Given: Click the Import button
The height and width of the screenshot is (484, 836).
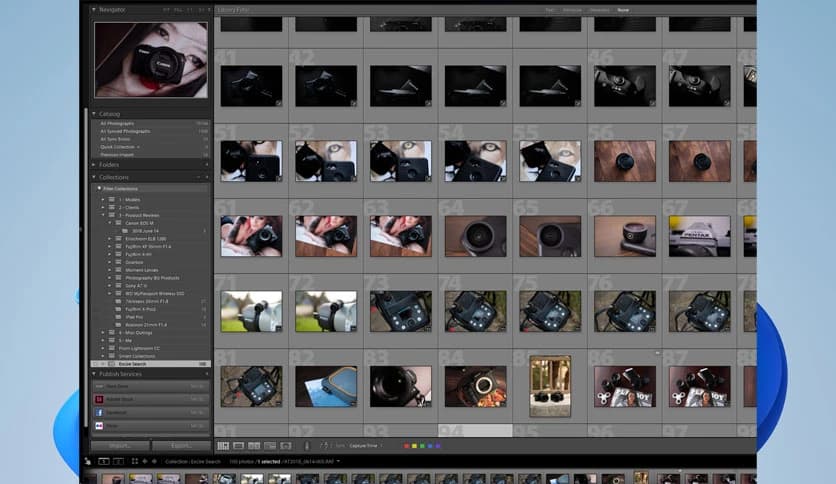Looking at the screenshot, I should (x=120, y=445).
